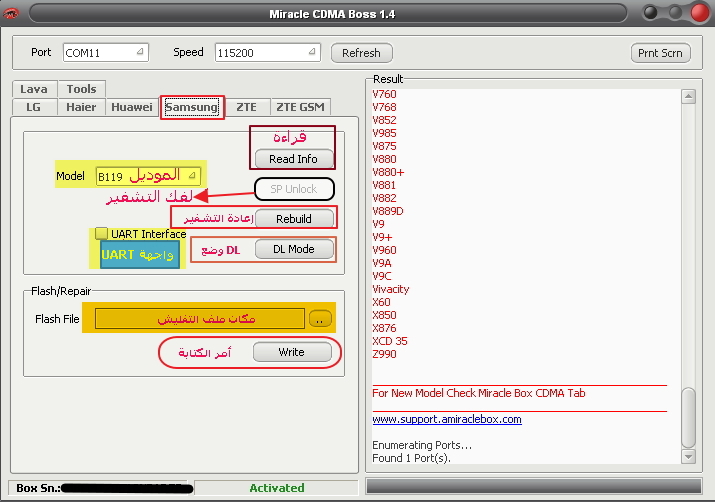715x502 pixels.
Task: Select the Samsung tab
Action: point(192,107)
